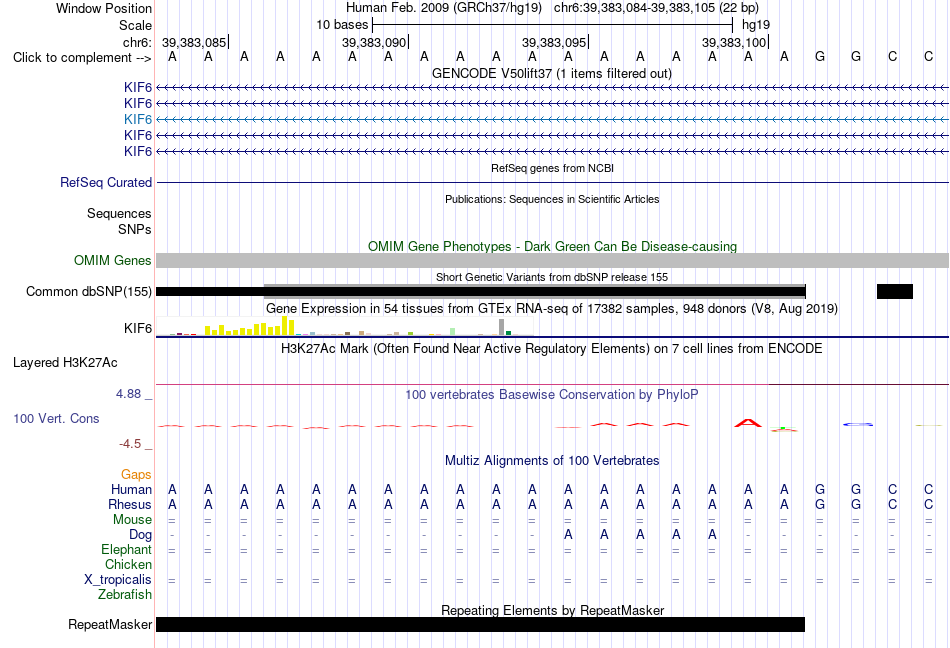
Task: Click the -4.5 PhyloP scale minimum
Action: [x=130, y=444]
